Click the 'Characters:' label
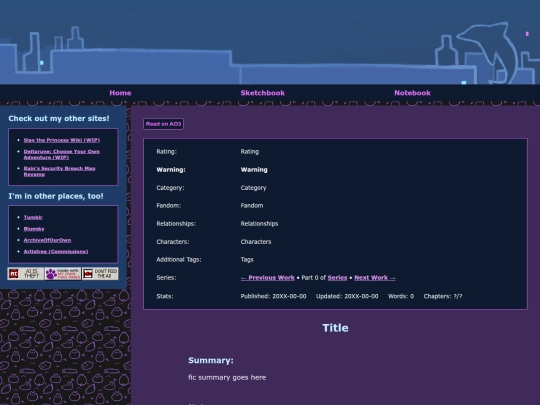Image resolution: width=540 pixels, height=405 pixels. pos(173,242)
